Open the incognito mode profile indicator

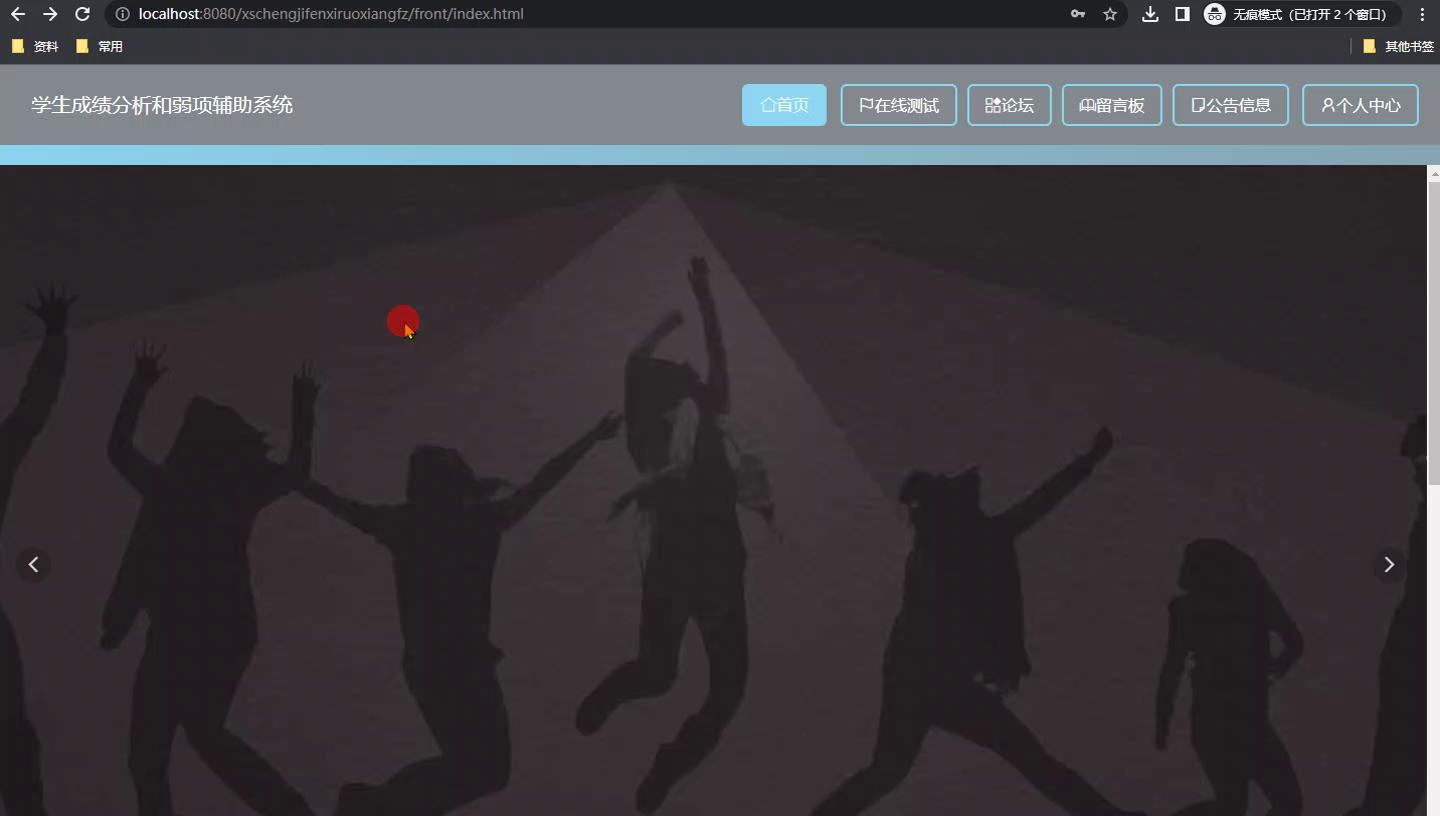tap(1300, 14)
